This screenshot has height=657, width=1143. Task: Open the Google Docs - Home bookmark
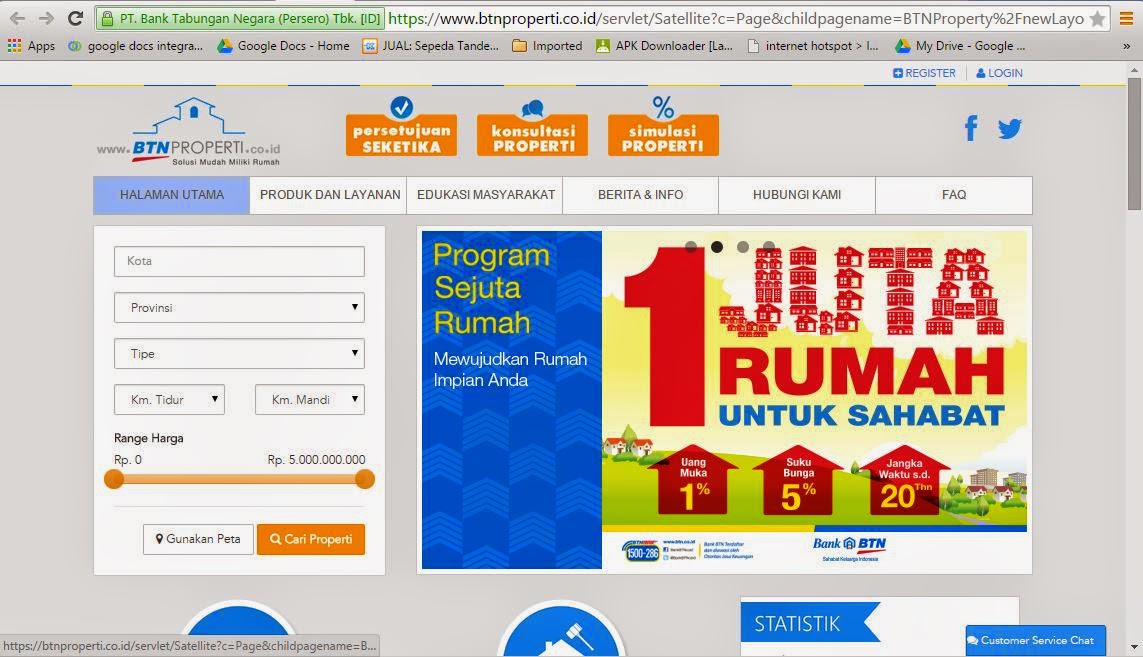coord(284,46)
